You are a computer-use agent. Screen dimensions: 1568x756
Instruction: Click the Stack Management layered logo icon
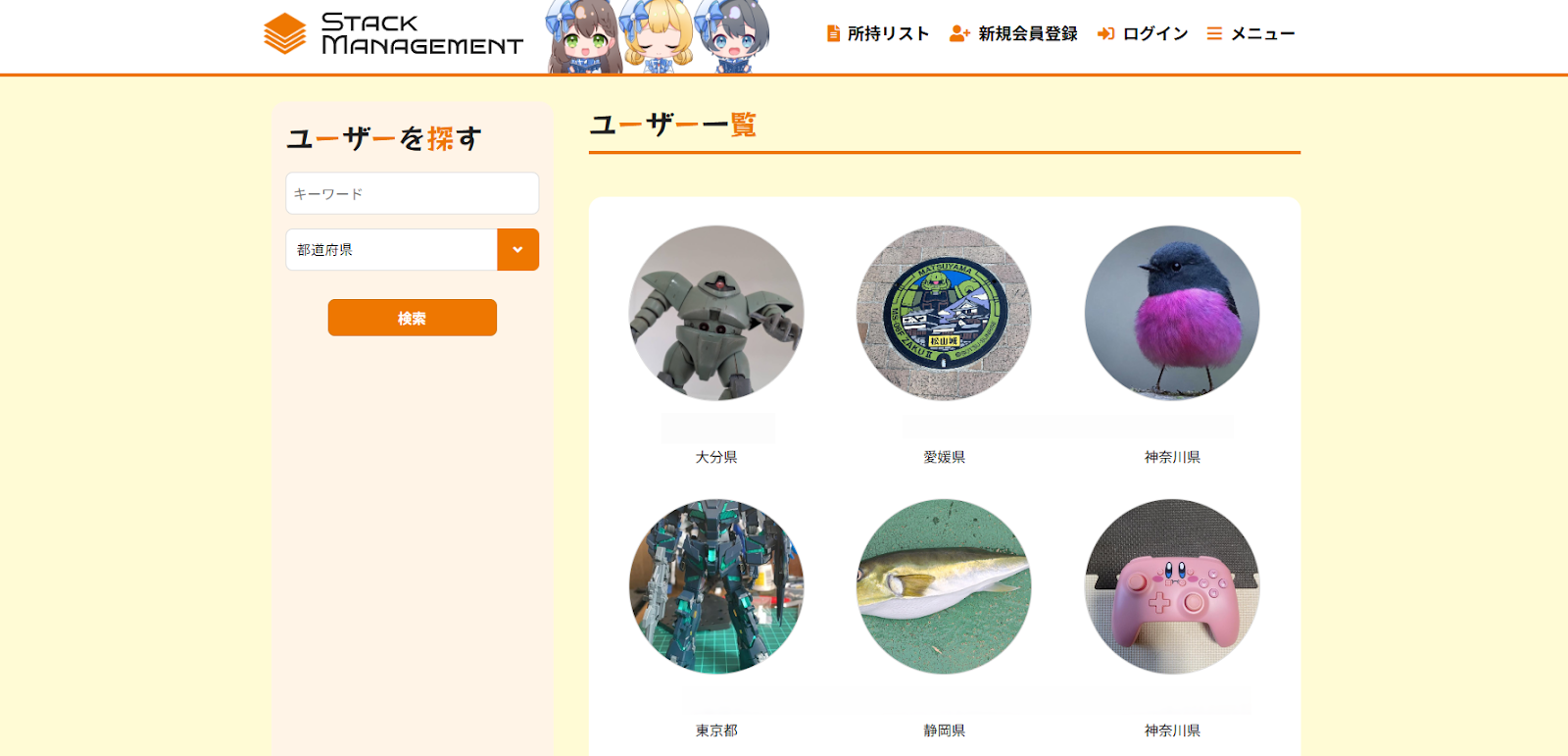pos(285,33)
